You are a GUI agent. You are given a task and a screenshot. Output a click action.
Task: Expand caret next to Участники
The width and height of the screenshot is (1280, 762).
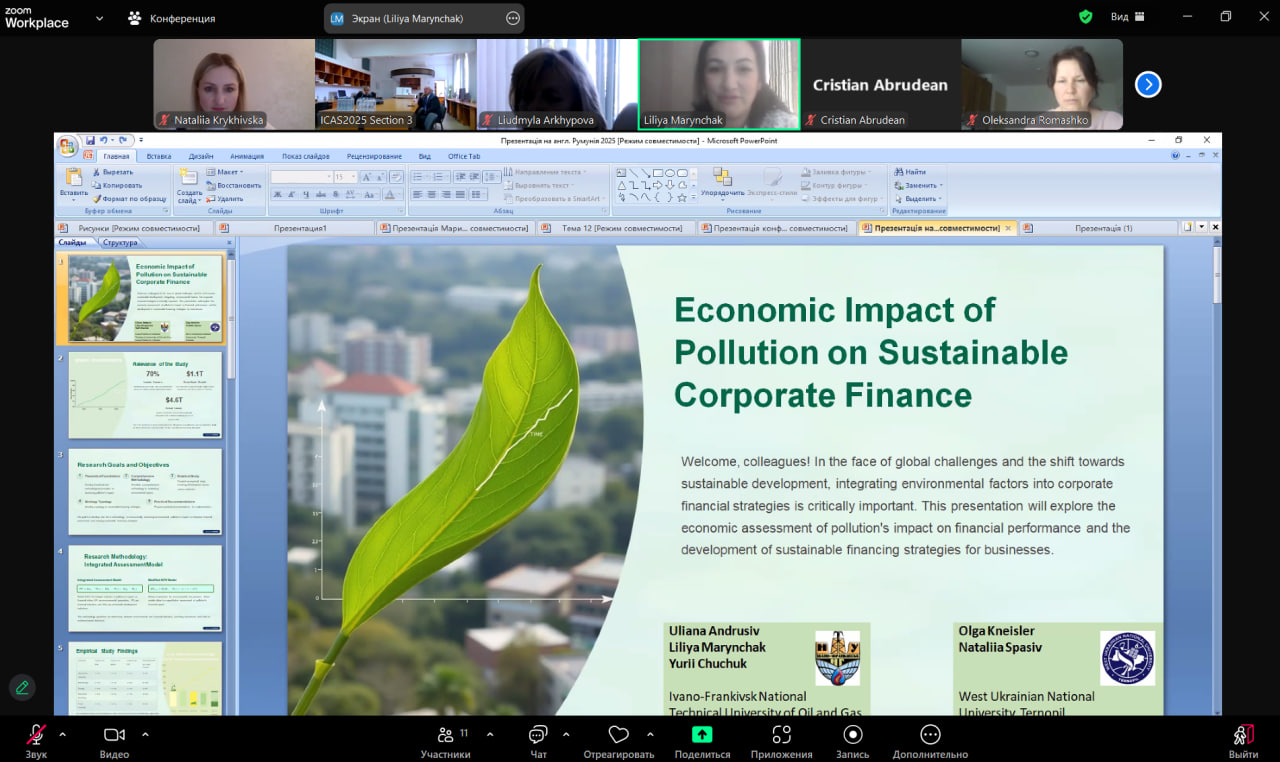pyautogui.click(x=489, y=734)
